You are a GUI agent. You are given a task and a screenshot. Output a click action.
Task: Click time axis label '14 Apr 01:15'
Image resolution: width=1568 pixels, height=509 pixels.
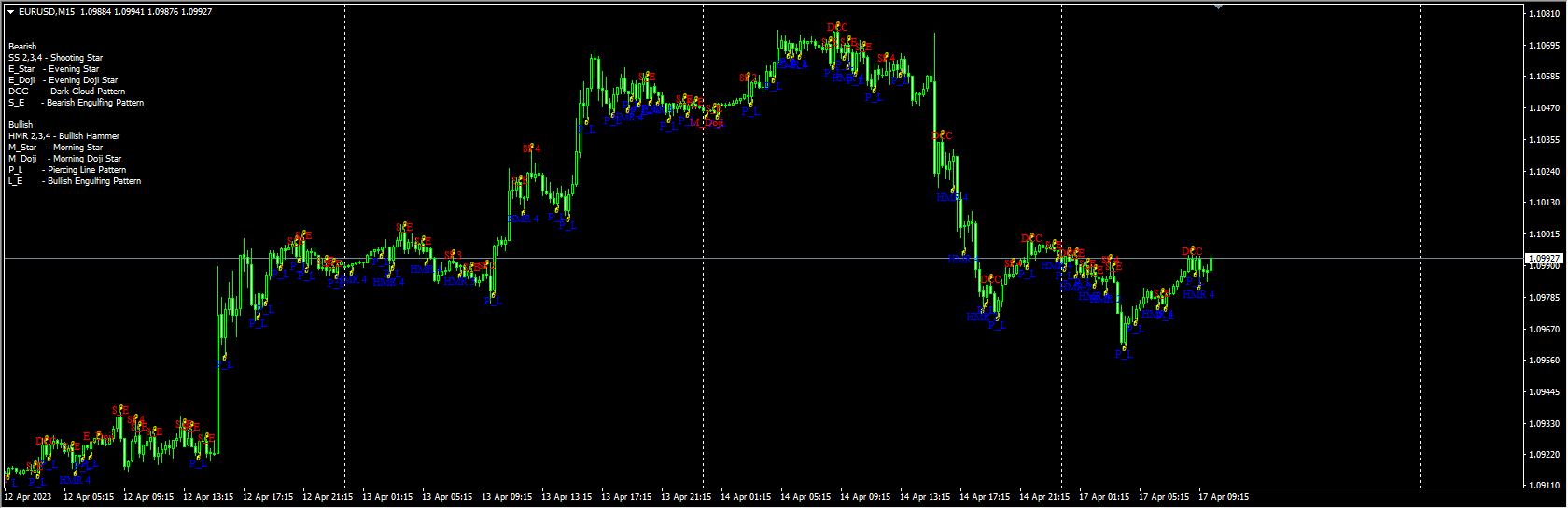(x=746, y=497)
